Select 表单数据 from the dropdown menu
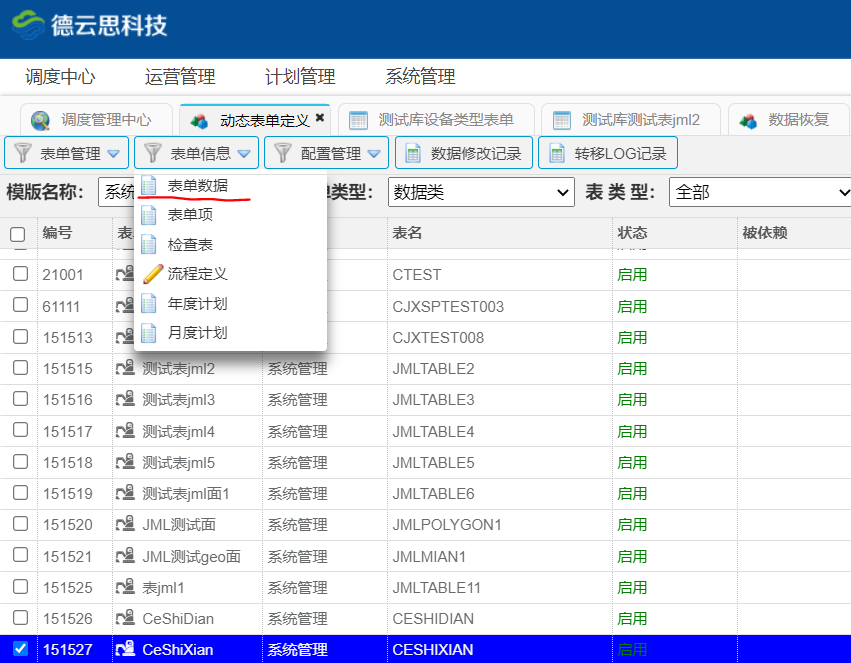Screen dimensions: 851x663 (x=197, y=185)
